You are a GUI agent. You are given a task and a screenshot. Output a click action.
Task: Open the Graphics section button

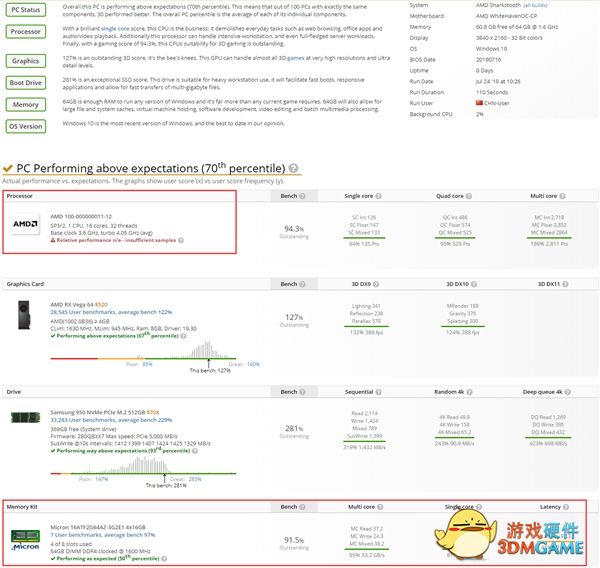click(26, 61)
